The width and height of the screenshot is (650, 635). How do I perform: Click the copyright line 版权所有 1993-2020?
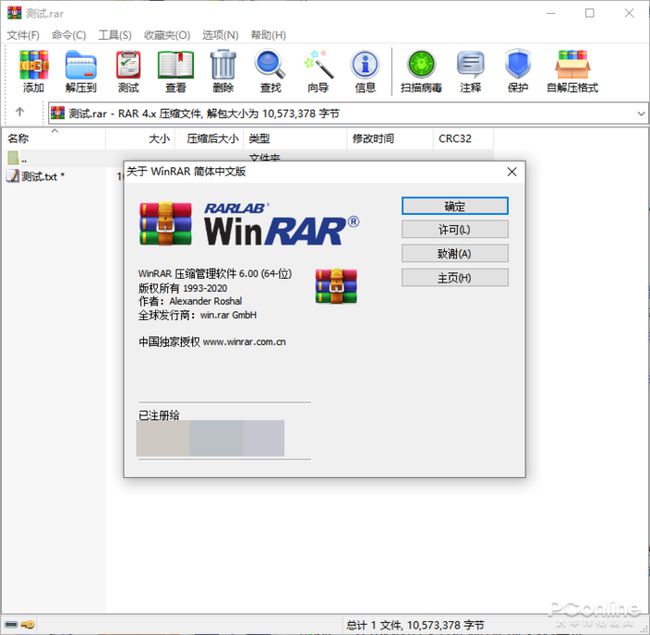coord(183,288)
